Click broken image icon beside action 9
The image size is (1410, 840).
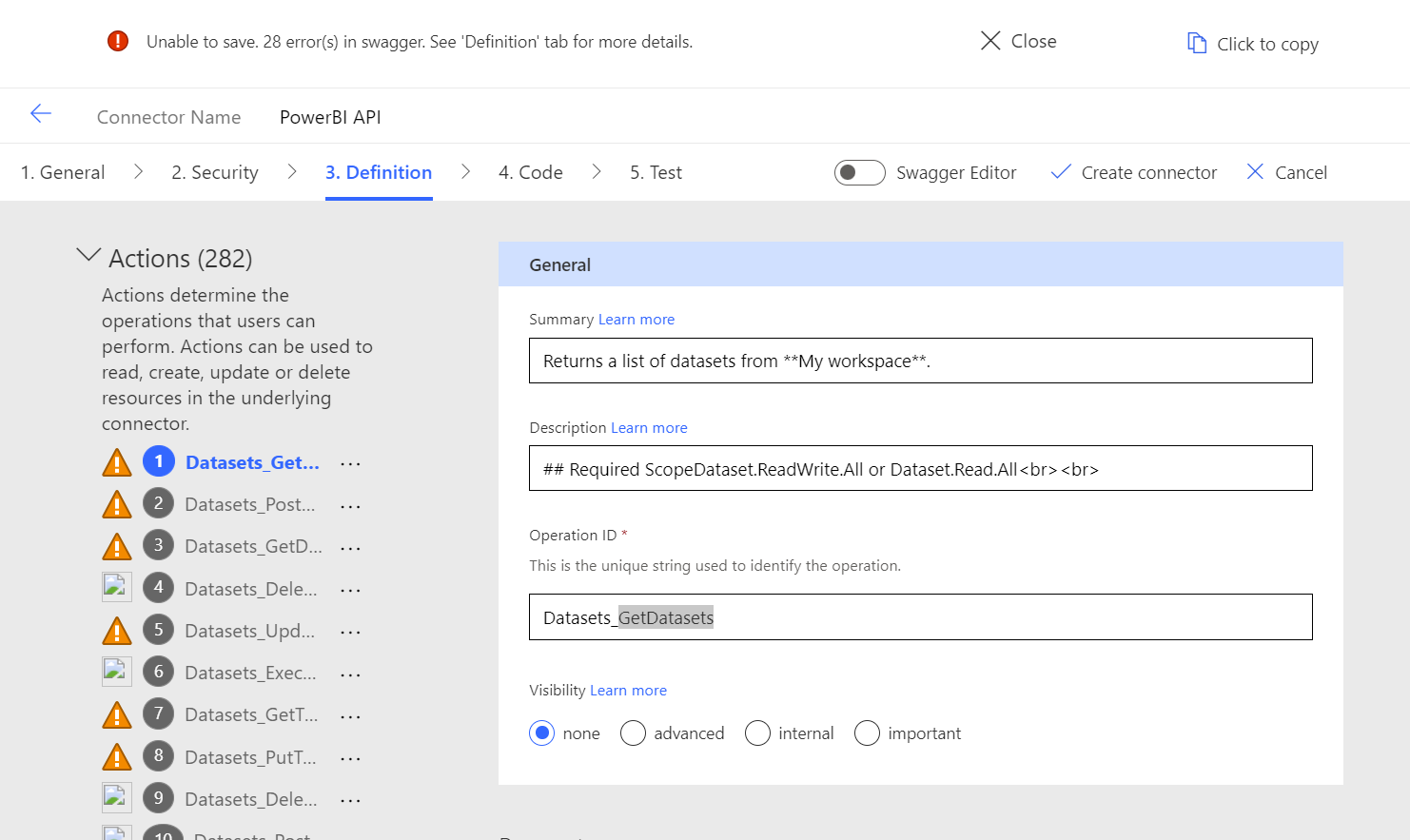(x=117, y=797)
